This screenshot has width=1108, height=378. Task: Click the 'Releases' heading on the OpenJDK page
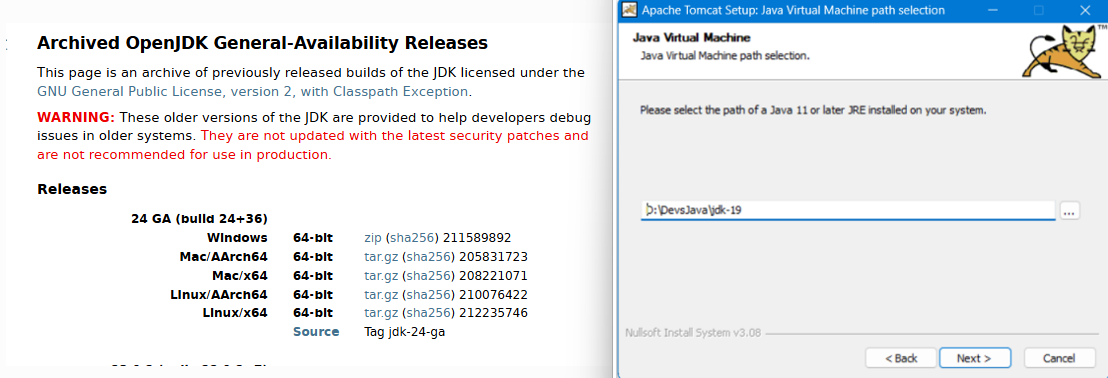(72, 189)
